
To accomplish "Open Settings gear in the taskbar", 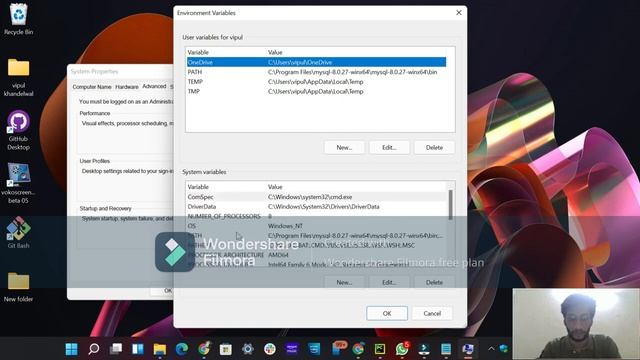I will tap(248, 349).
